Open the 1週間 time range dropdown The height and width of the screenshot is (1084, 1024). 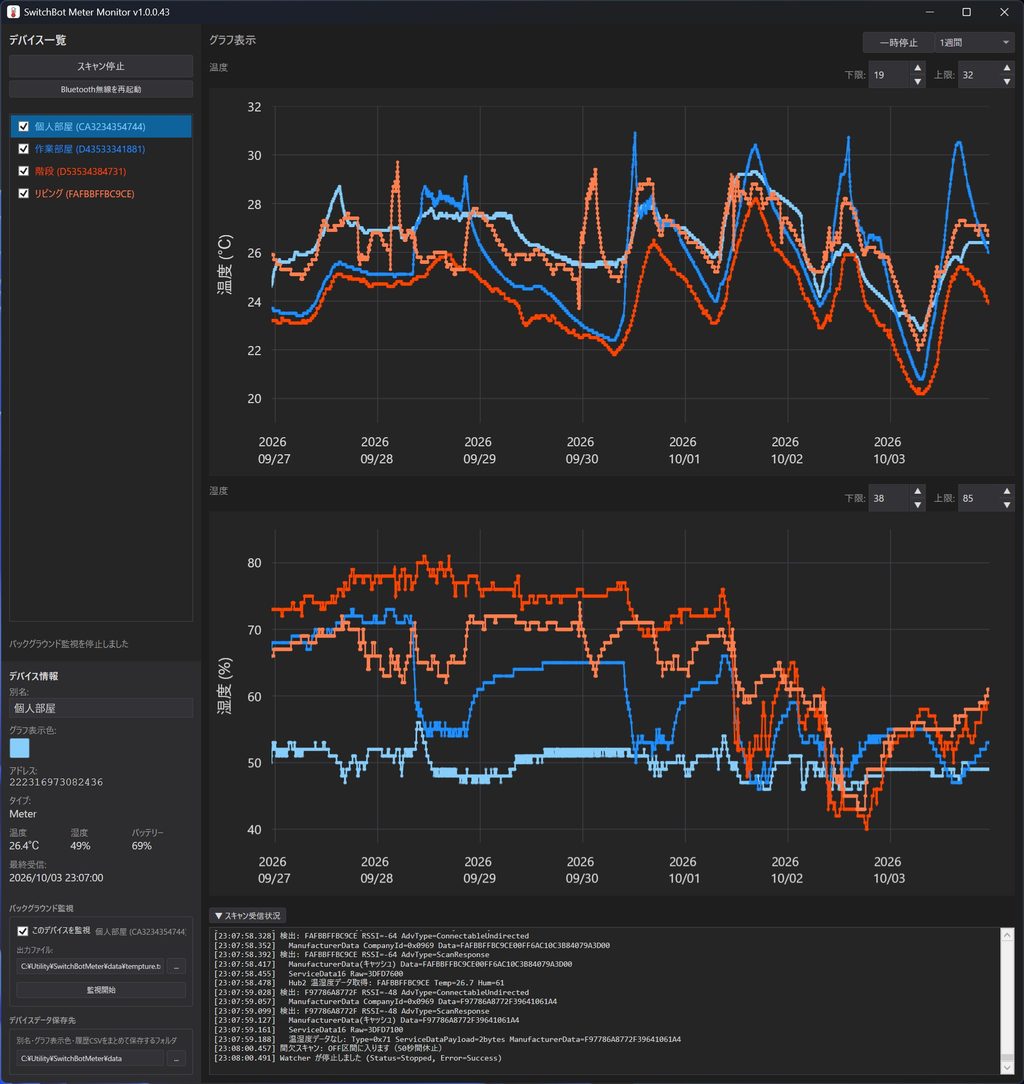[x=974, y=43]
